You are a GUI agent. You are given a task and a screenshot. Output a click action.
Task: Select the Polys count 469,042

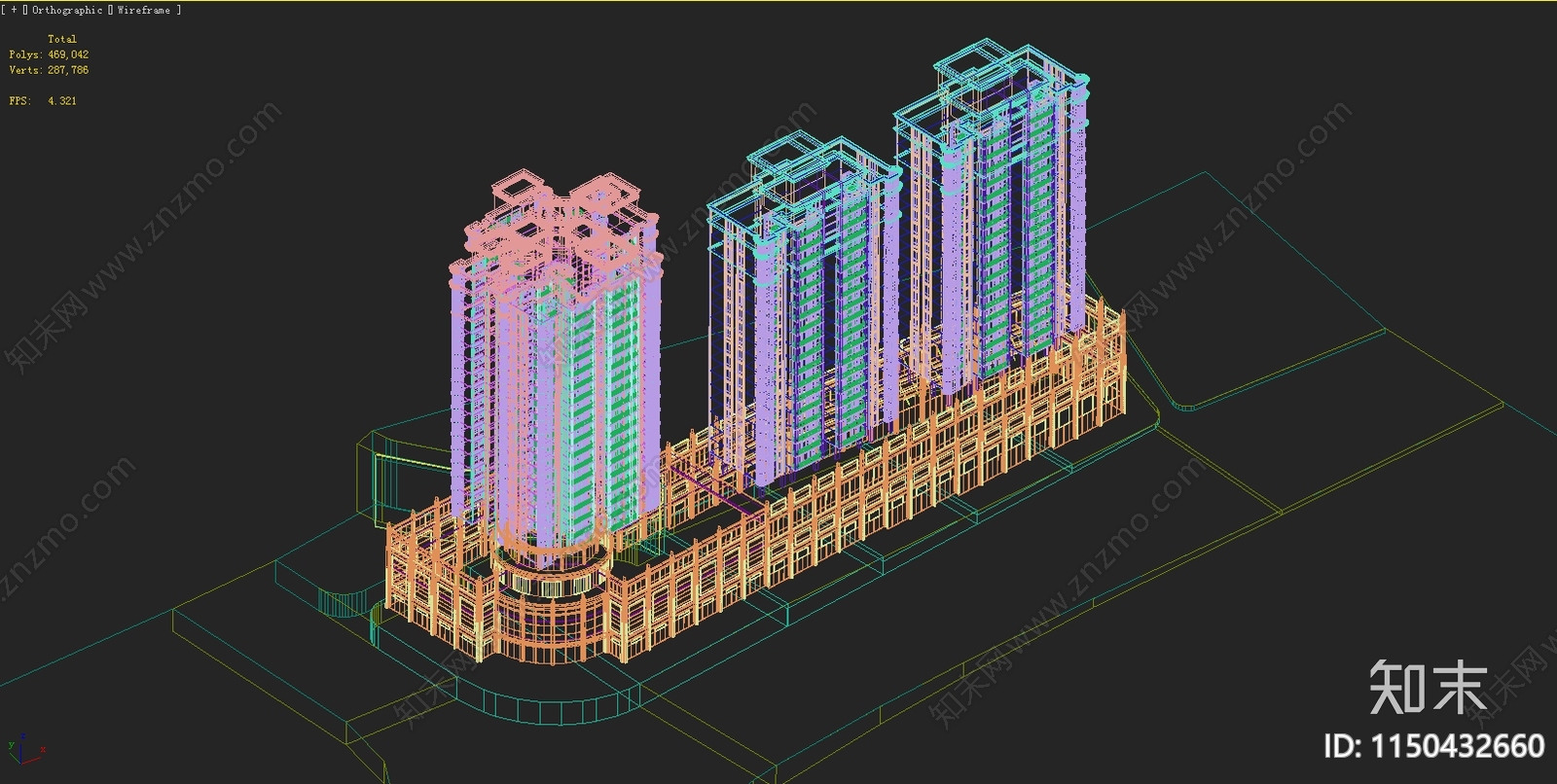coord(68,54)
